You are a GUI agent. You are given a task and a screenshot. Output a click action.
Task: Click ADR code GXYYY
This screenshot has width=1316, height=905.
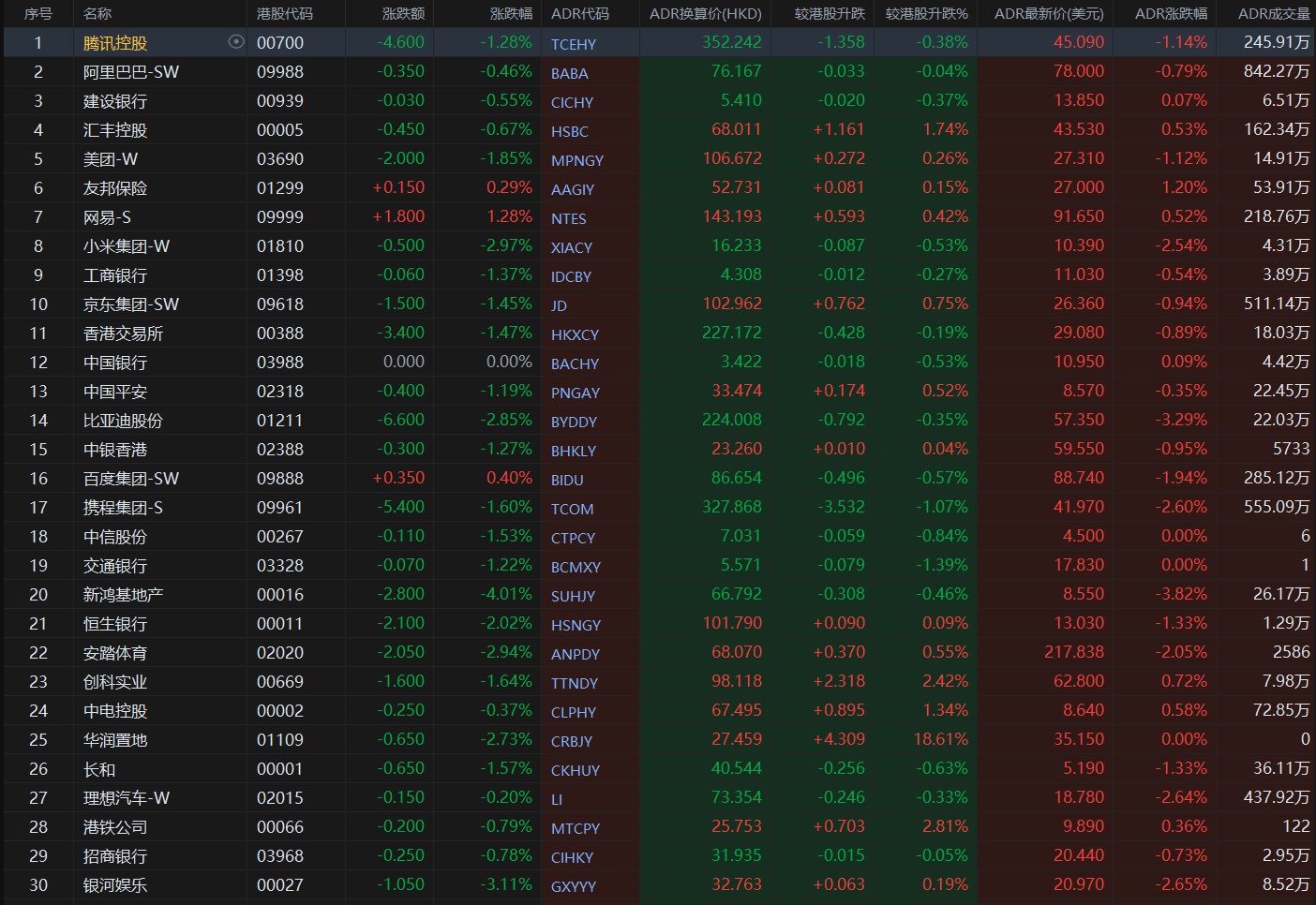(x=574, y=886)
